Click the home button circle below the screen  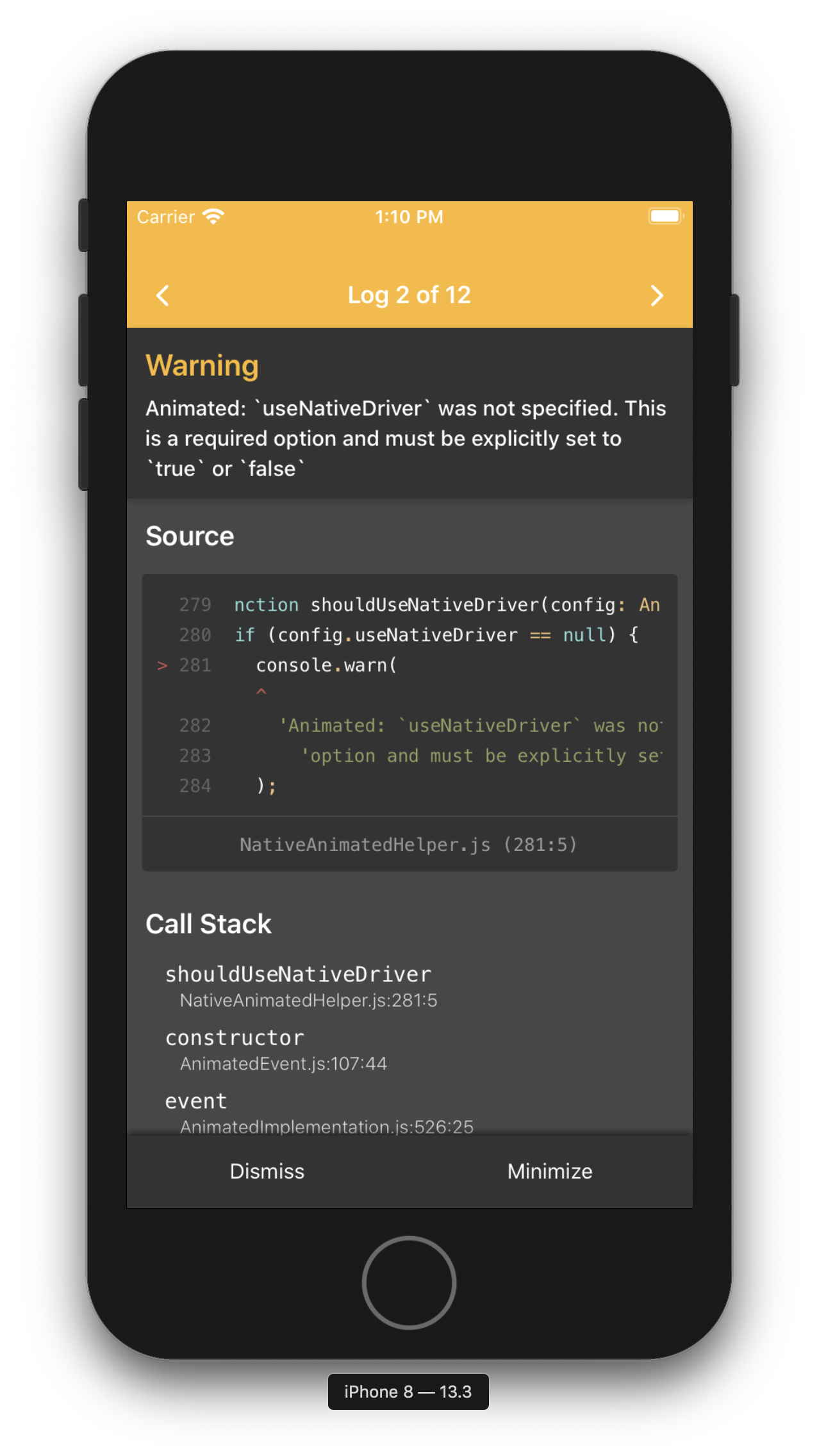[408, 1284]
